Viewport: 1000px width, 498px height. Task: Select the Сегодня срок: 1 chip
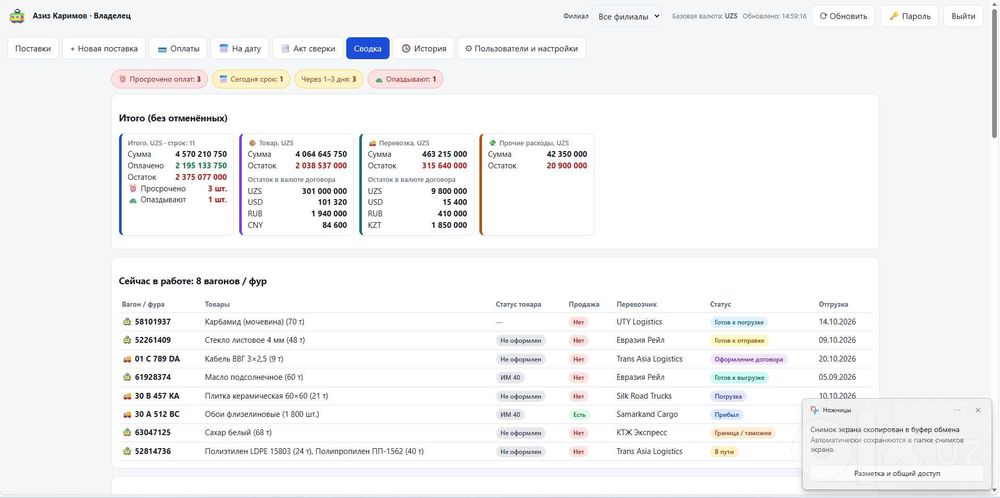click(x=251, y=79)
